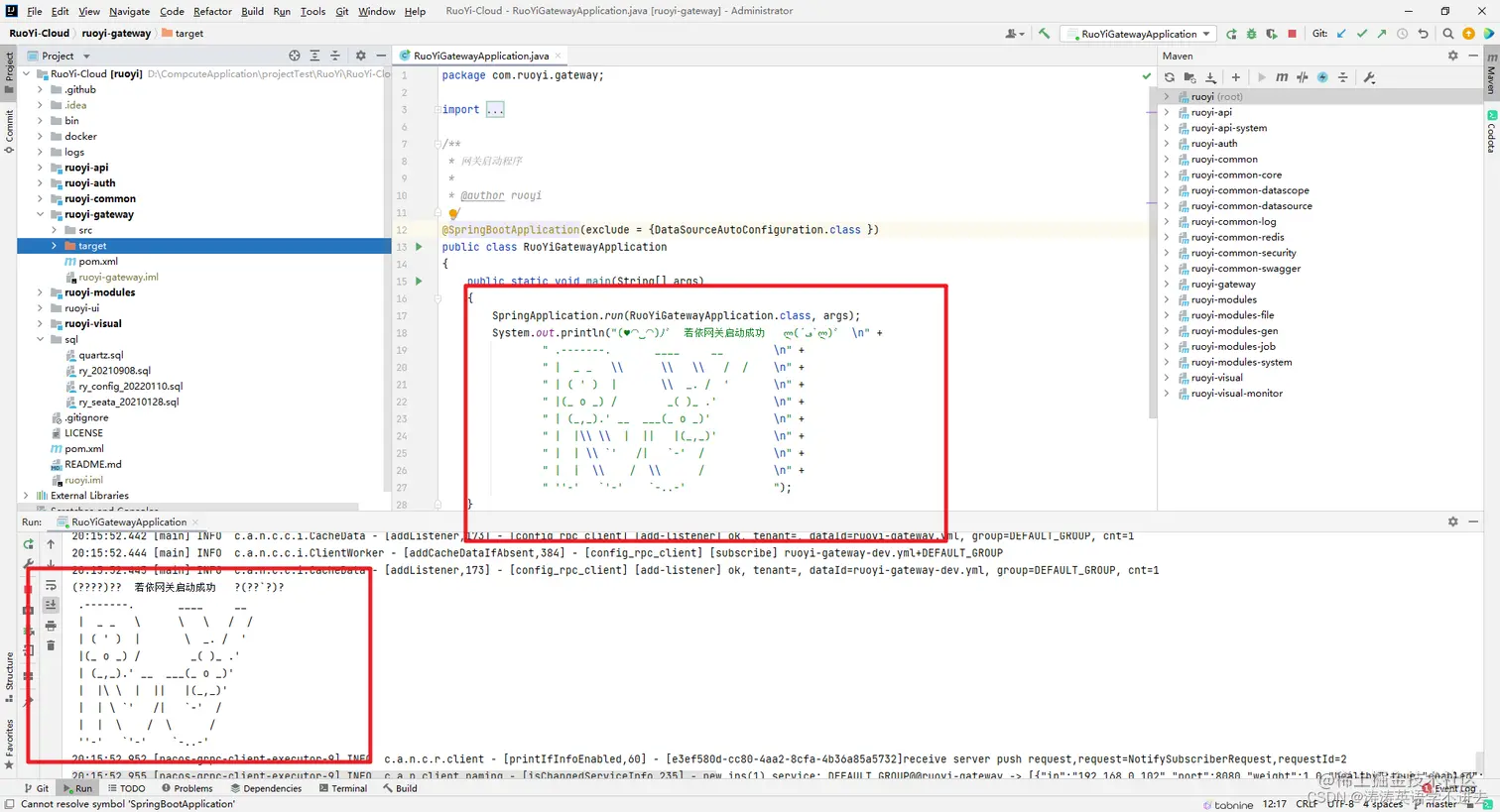
Task: Execute Maven goal 'm' icon
Action: point(1282,77)
